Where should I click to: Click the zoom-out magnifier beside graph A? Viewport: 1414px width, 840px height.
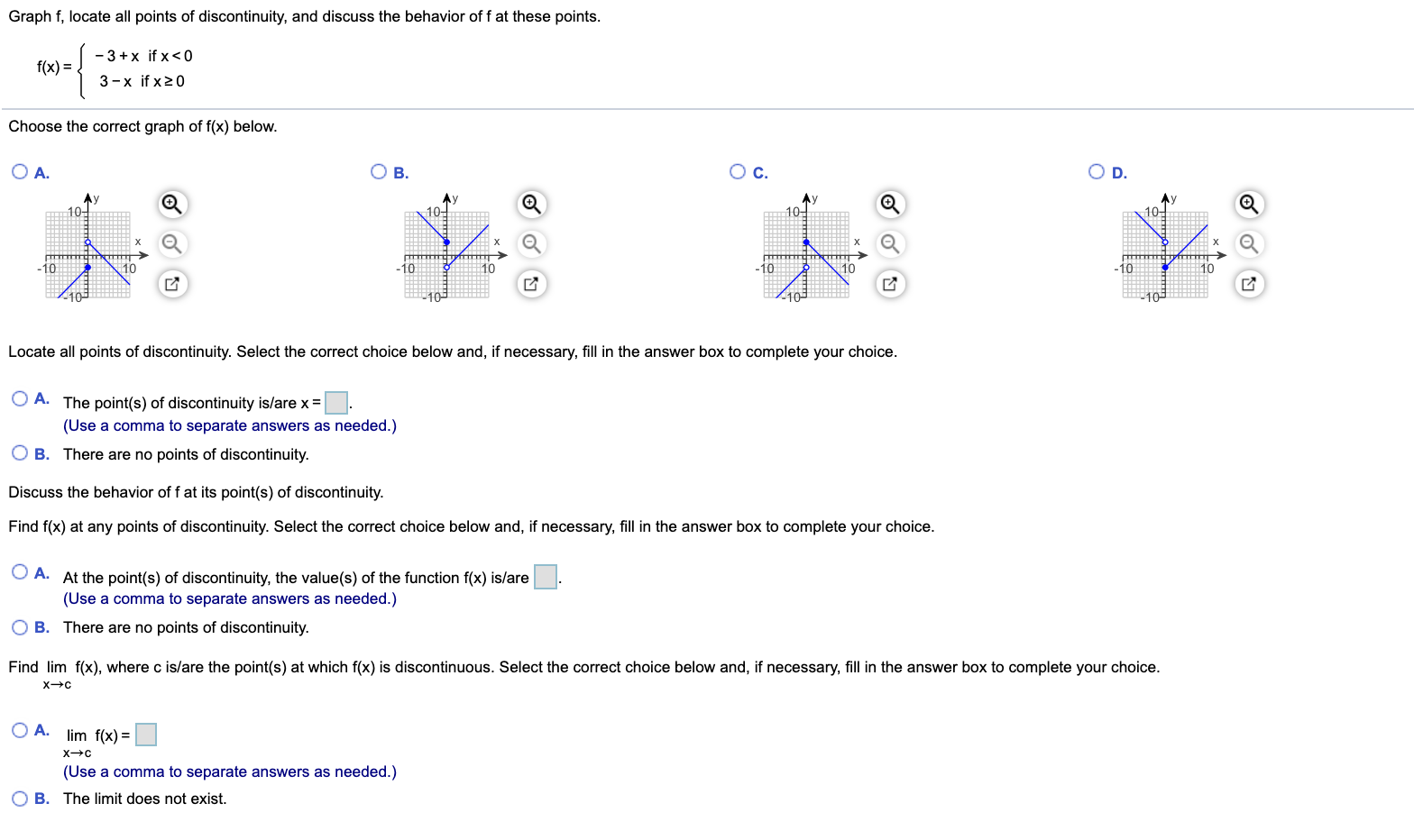tap(171, 243)
